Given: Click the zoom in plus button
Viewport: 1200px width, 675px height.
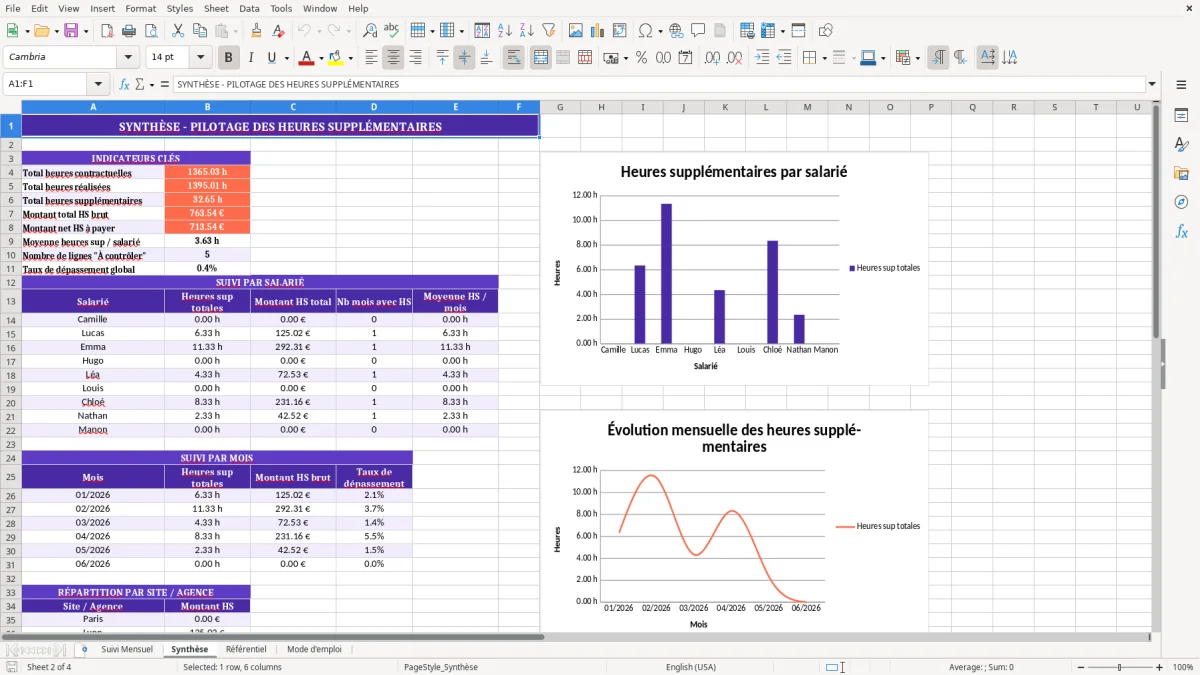Looking at the screenshot, I should click(1159, 667).
